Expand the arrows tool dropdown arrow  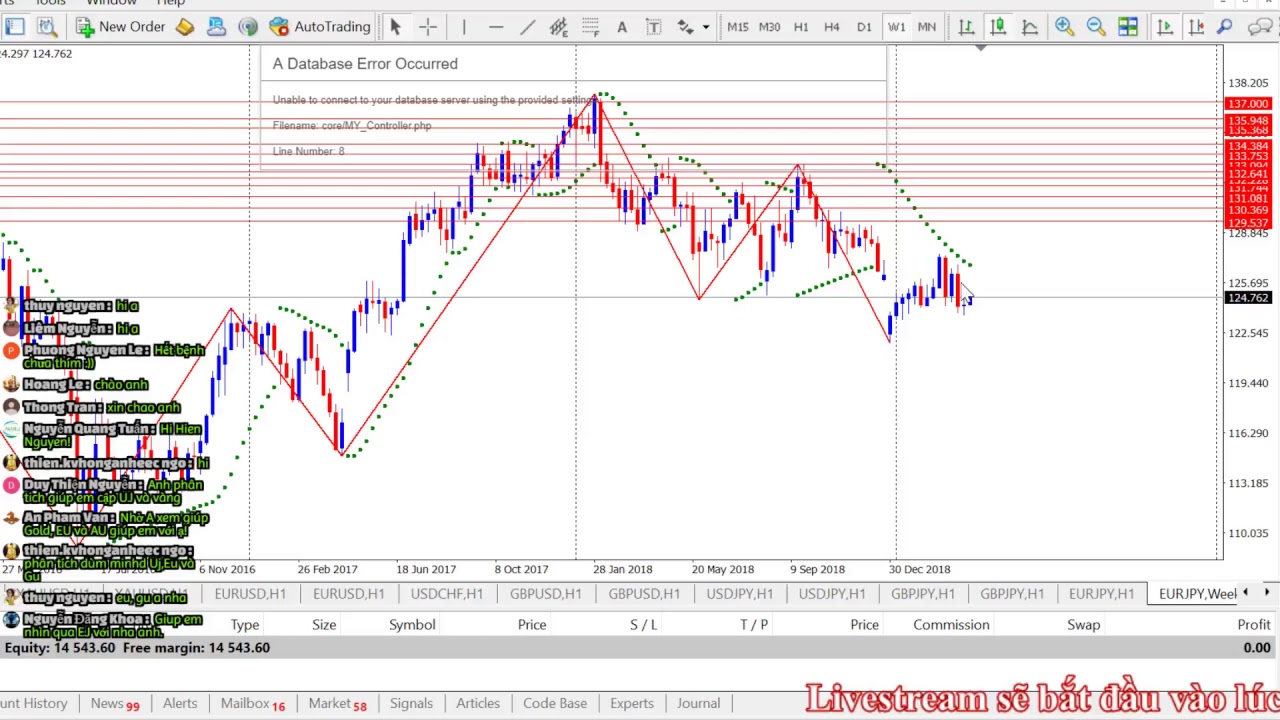(x=706, y=27)
